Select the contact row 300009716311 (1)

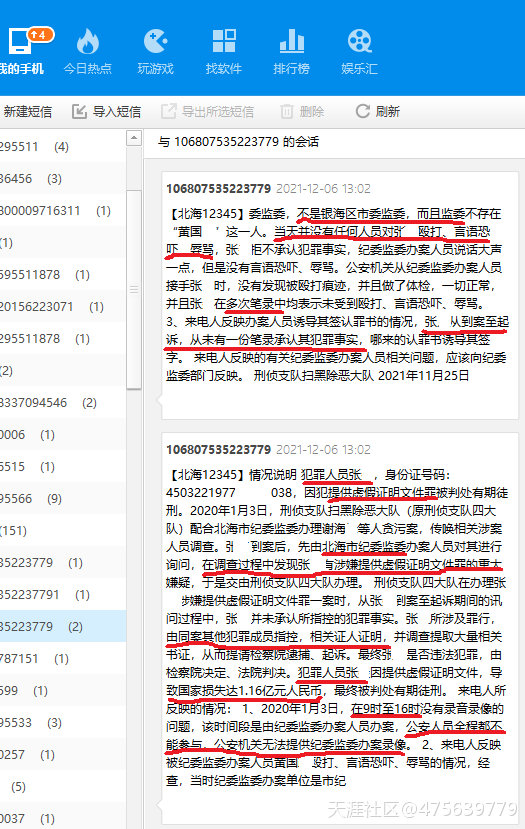tap(63, 210)
